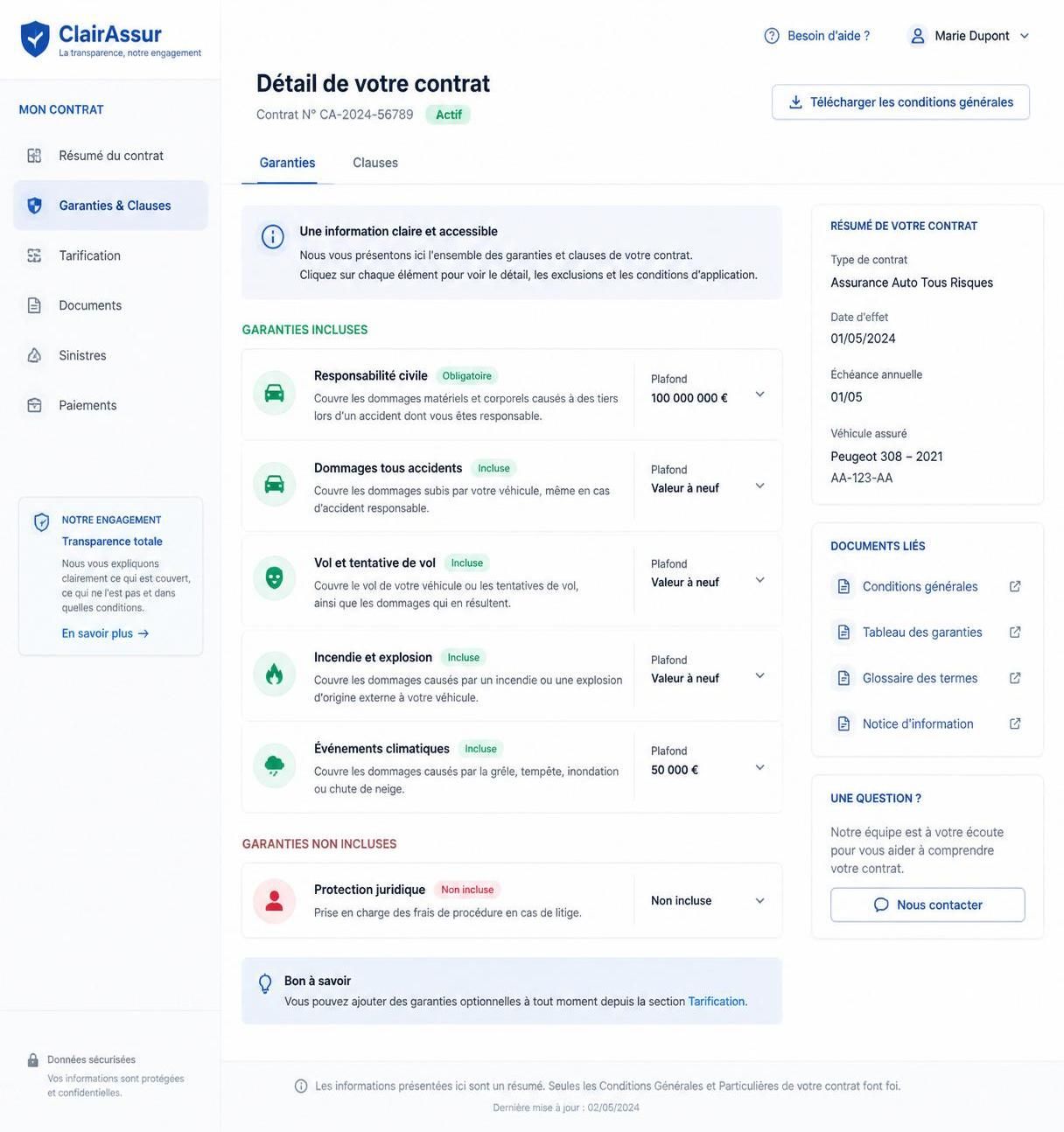
Task: Click the Résumé du contrat sidebar icon
Action: tap(34, 156)
